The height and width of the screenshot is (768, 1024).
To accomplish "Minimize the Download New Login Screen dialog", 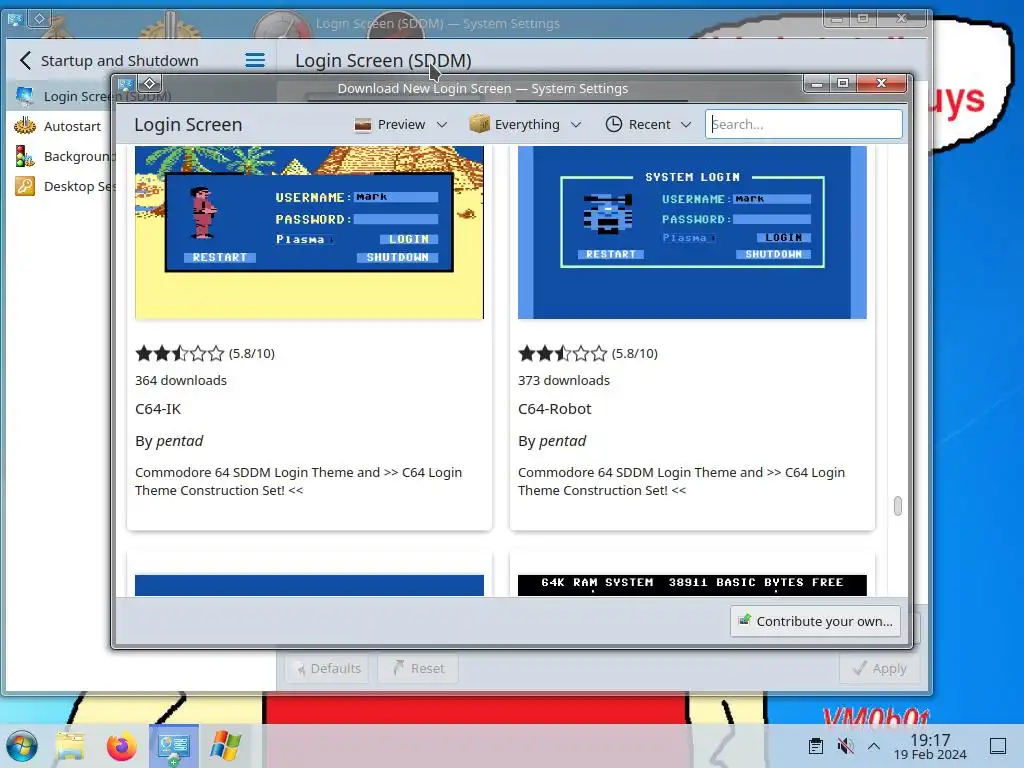I will 816,84.
